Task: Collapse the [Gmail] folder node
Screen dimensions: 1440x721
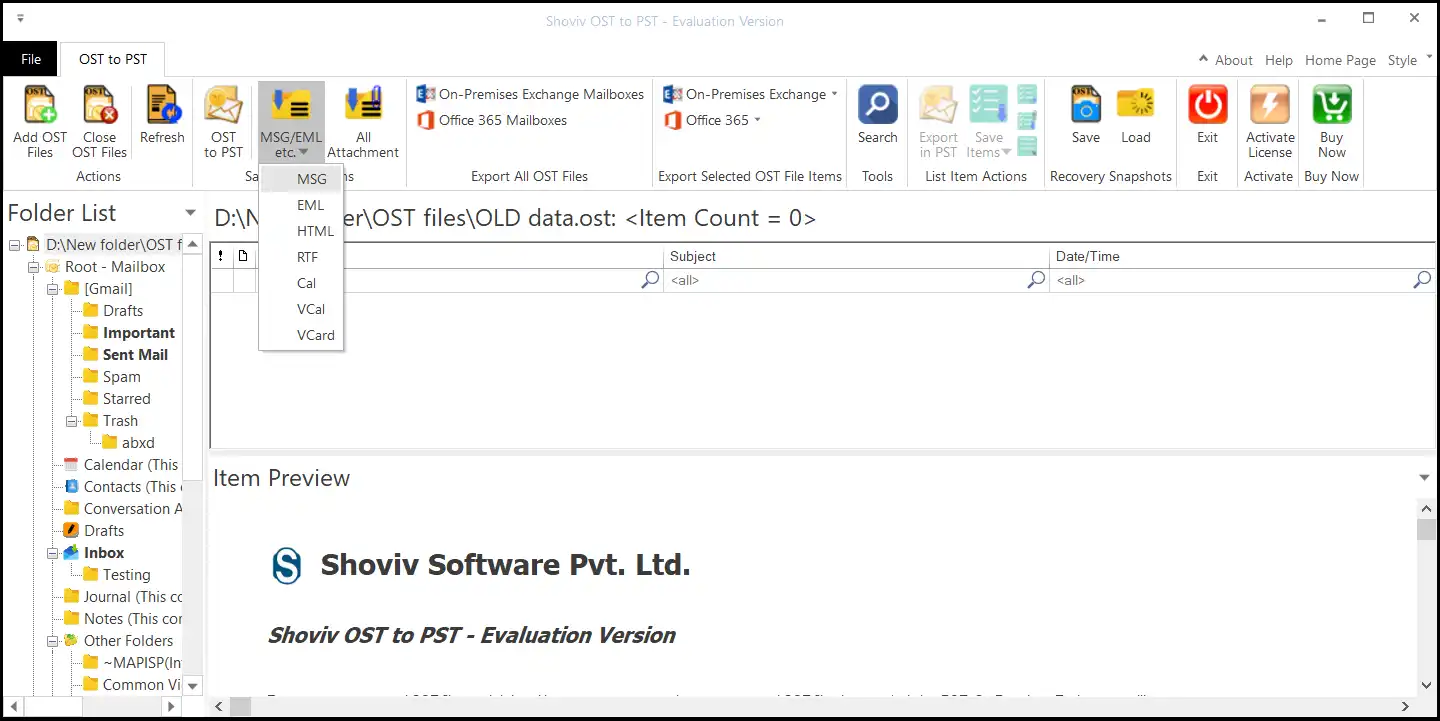Action: click(x=52, y=289)
